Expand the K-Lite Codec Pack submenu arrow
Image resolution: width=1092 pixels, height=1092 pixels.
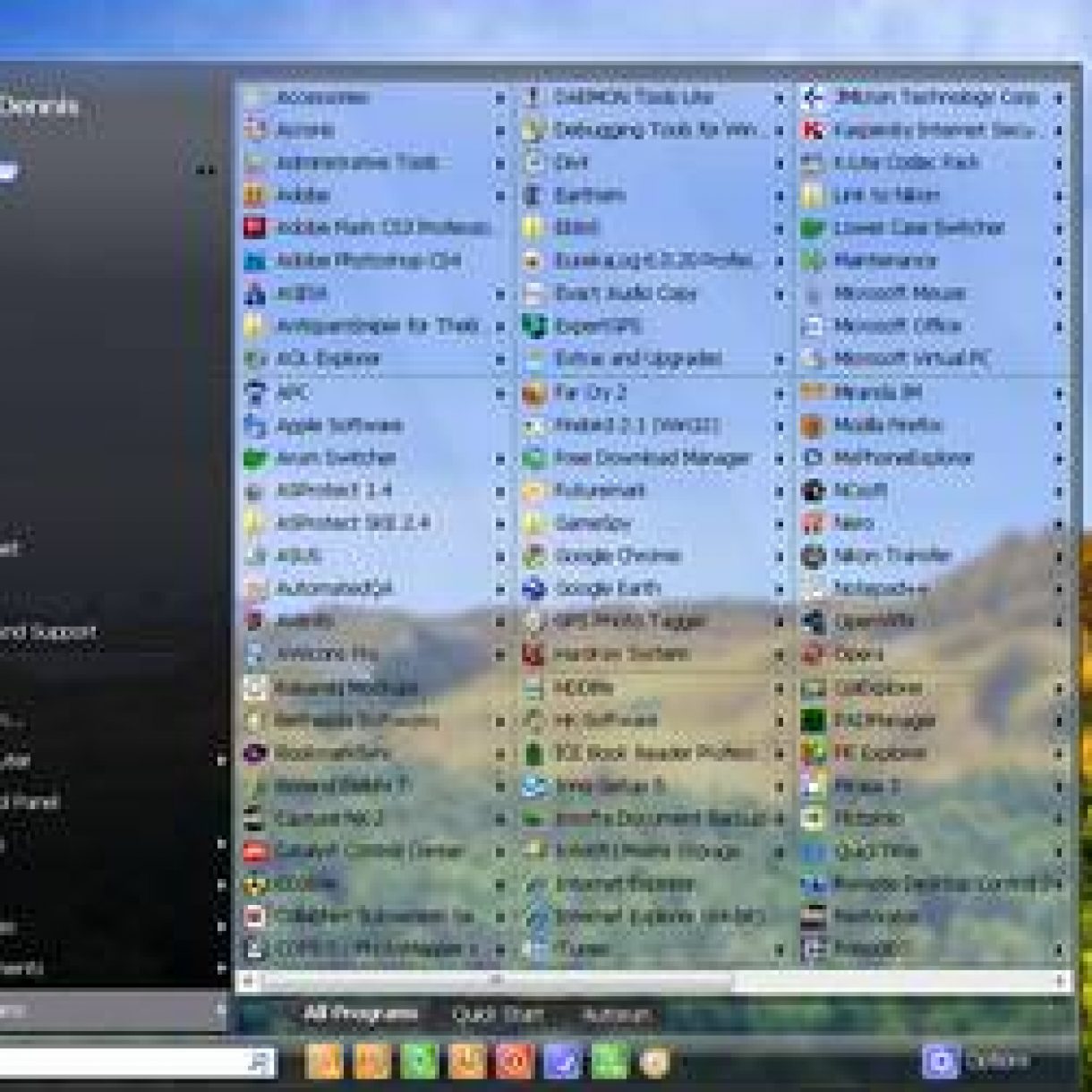click(1058, 163)
